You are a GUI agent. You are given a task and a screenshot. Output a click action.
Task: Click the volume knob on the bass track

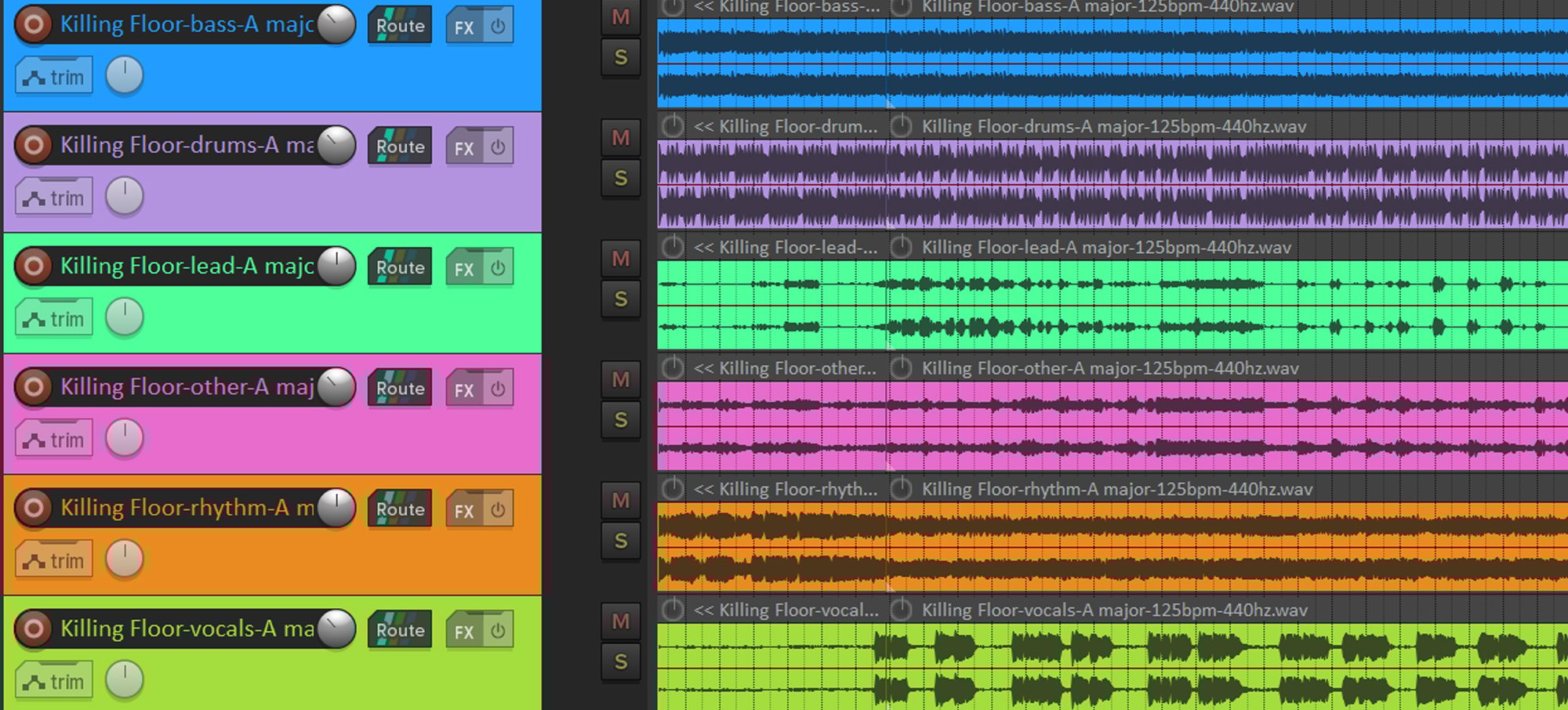(336, 24)
